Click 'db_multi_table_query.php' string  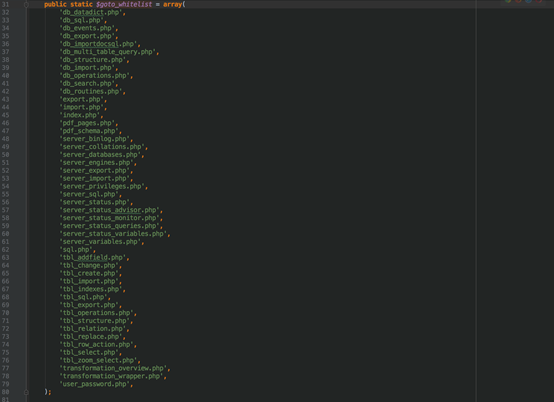click(107, 52)
